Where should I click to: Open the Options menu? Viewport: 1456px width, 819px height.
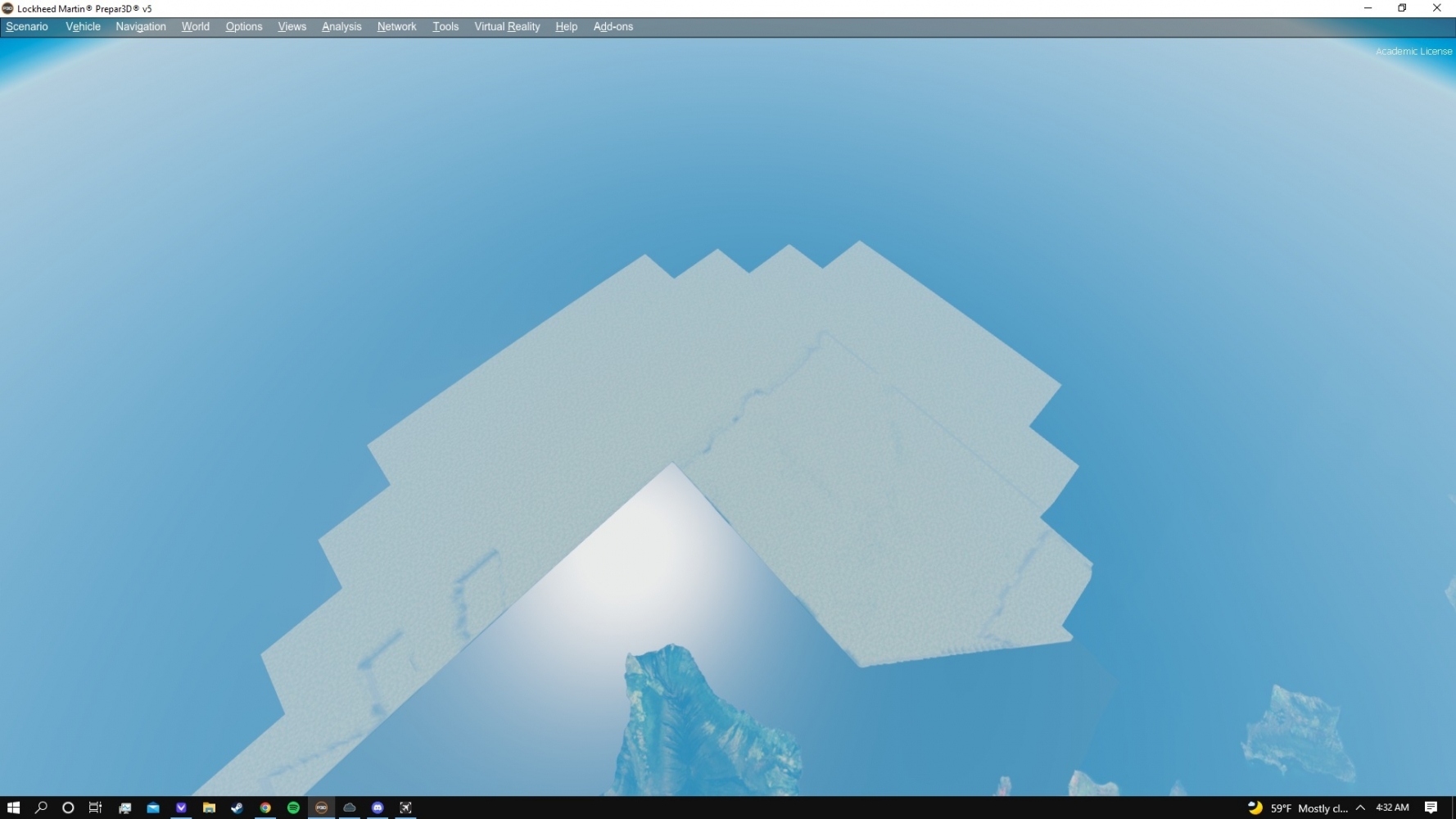[x=244, y=27]
